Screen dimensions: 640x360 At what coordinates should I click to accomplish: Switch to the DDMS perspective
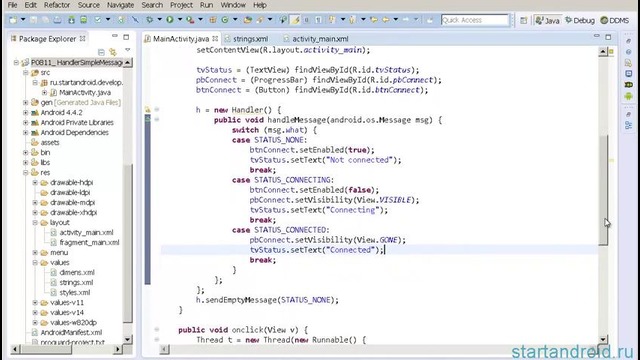615,20
